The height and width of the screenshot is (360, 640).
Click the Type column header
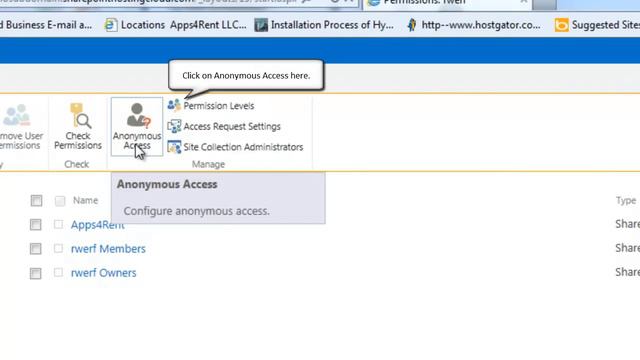pos(626,200)
